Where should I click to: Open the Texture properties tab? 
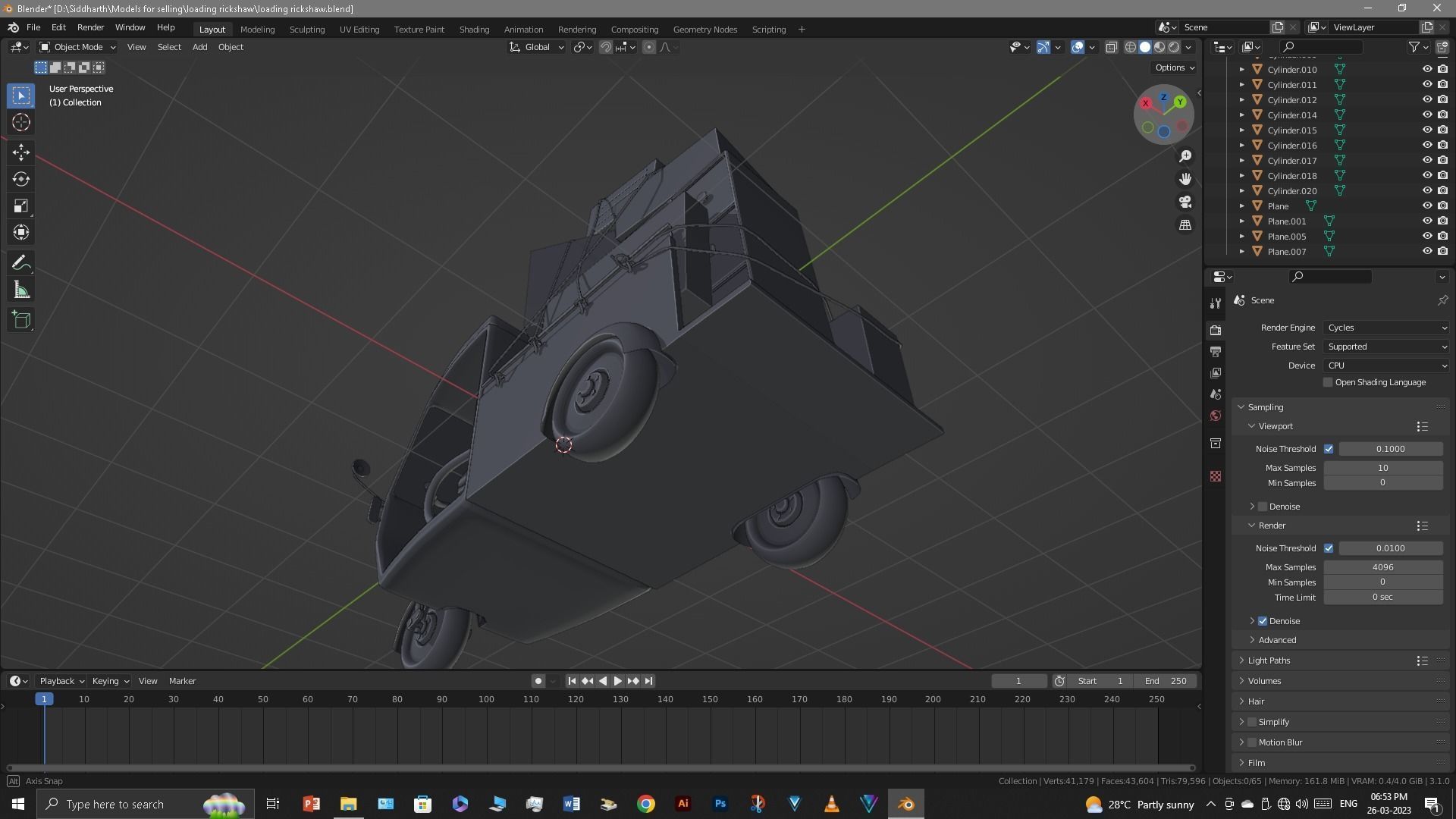pos(1216,476)
